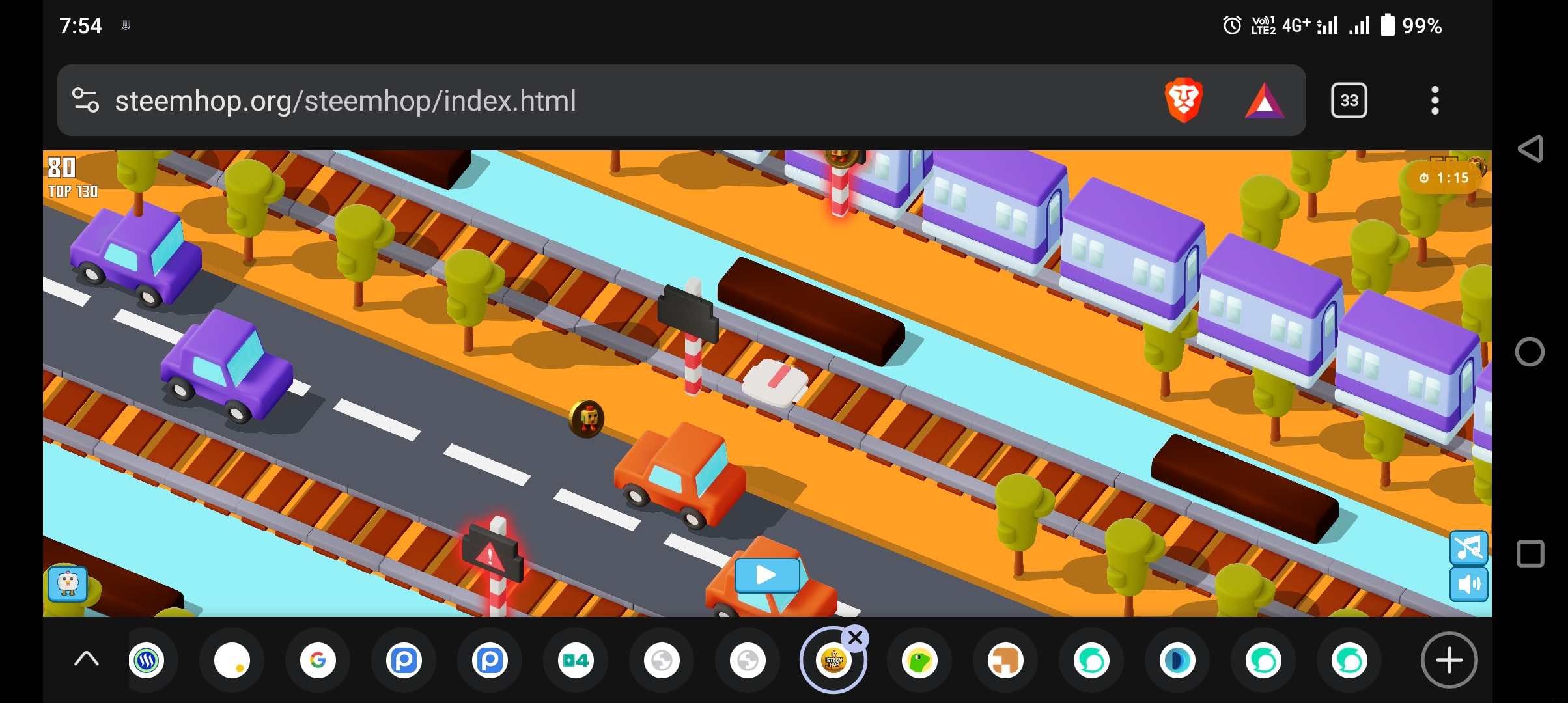Image resolution: width=1568 pixels, height=703 pixels.
Task: Switch to the Google tab
Action: [x=318, y=661]
